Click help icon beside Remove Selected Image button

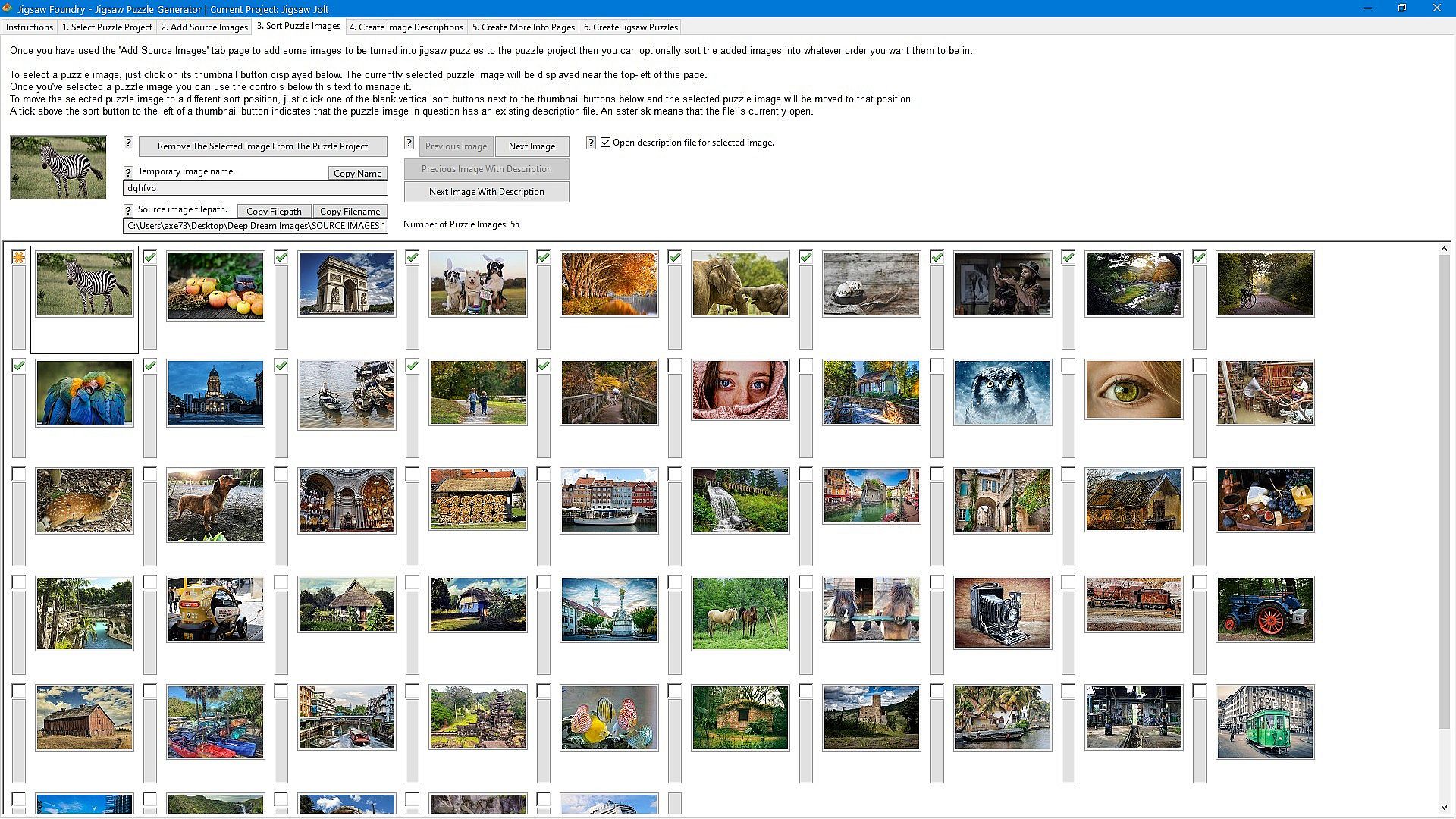click(128, 143)
